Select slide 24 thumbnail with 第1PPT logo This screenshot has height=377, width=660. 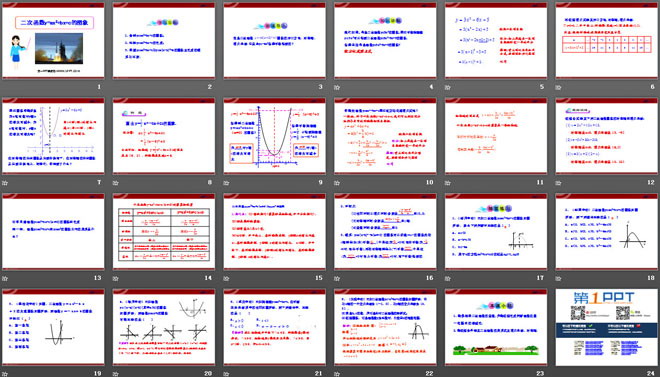pyautogui.click(x=607, y=327)
